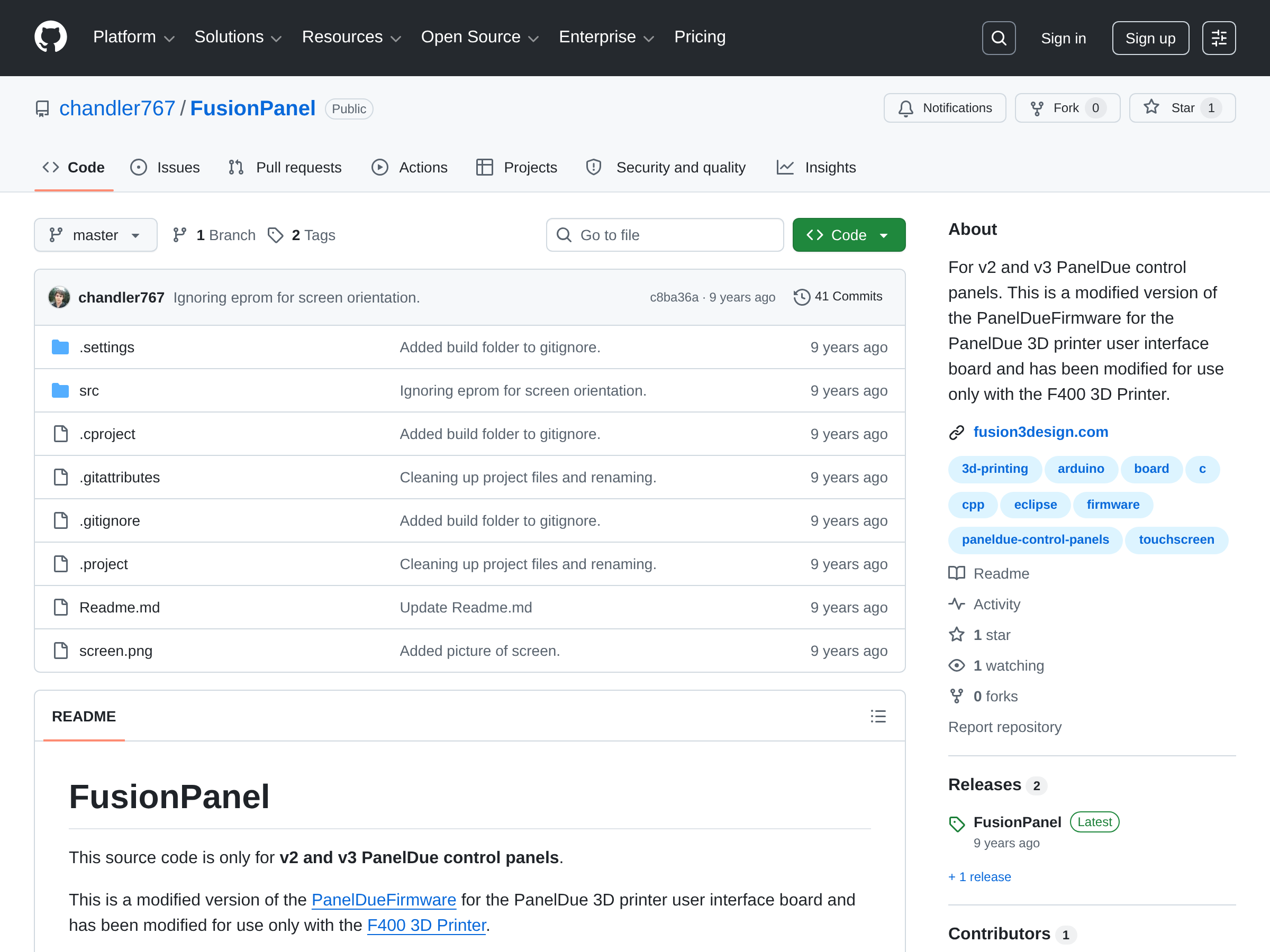Screen dimensions: 1270x952
Task: Switch to the Actions tab
Action: [x=410, y=168]
